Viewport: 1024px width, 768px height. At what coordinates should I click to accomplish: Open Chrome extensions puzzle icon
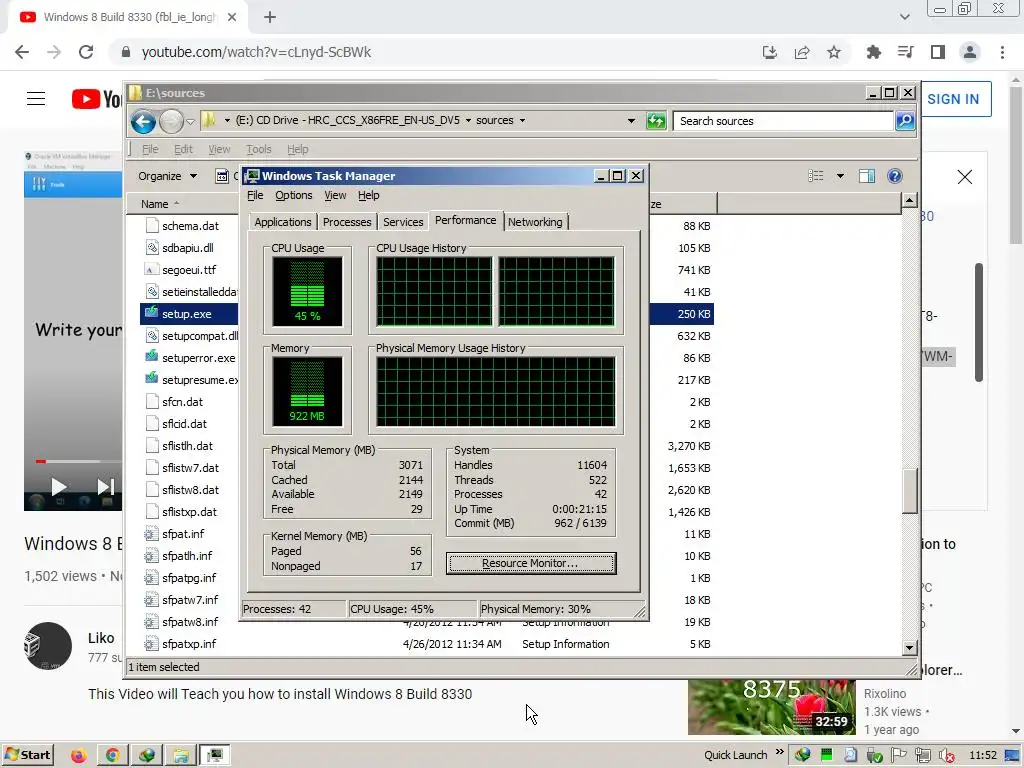coord(873,52)
